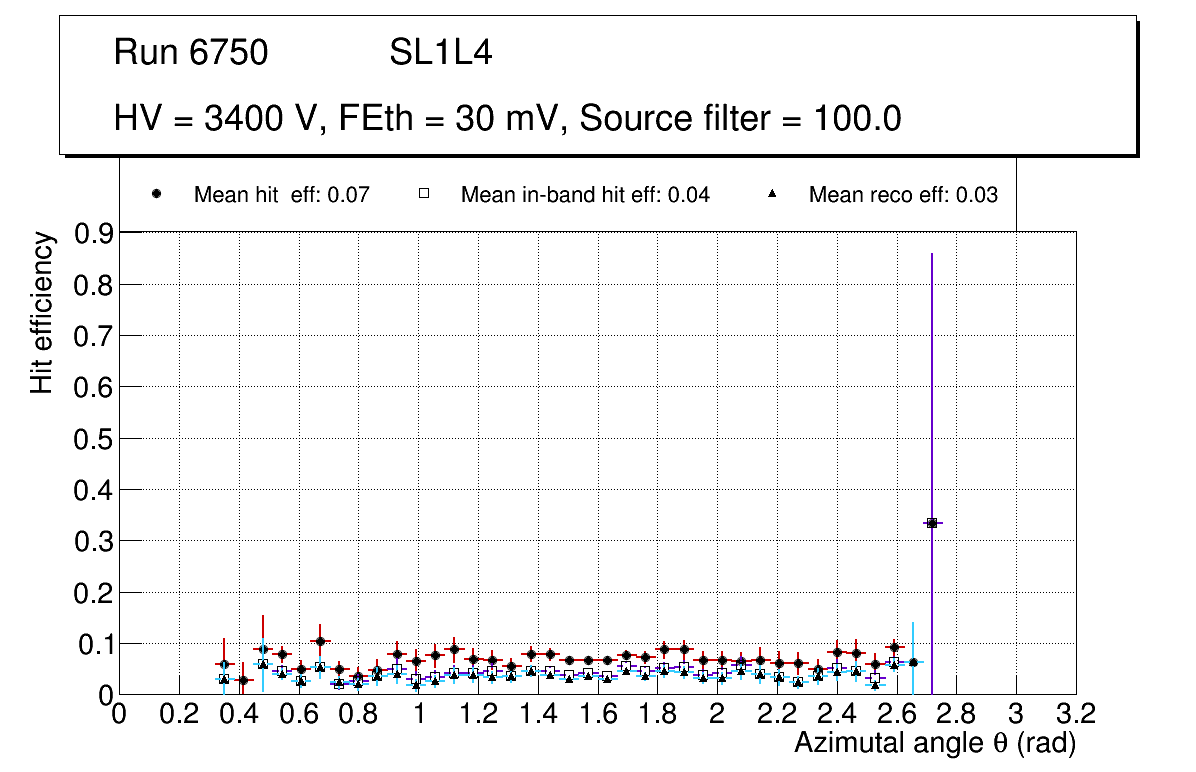The width and height of the screenshot is (1196, 772).
Task: Select the outlier data point near 0.33 efficiency
Action: 931,523
